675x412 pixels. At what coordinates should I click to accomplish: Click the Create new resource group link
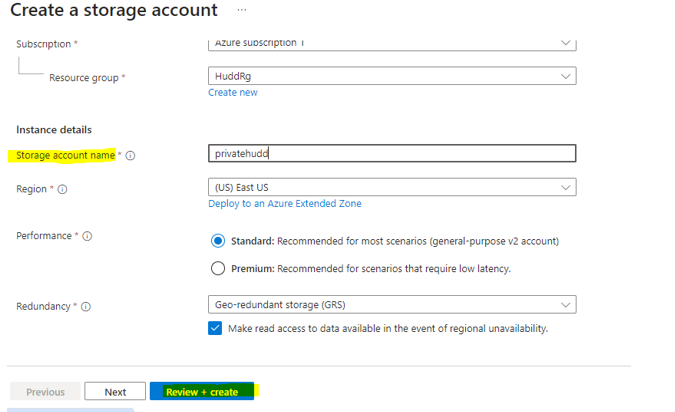[233, 93]
